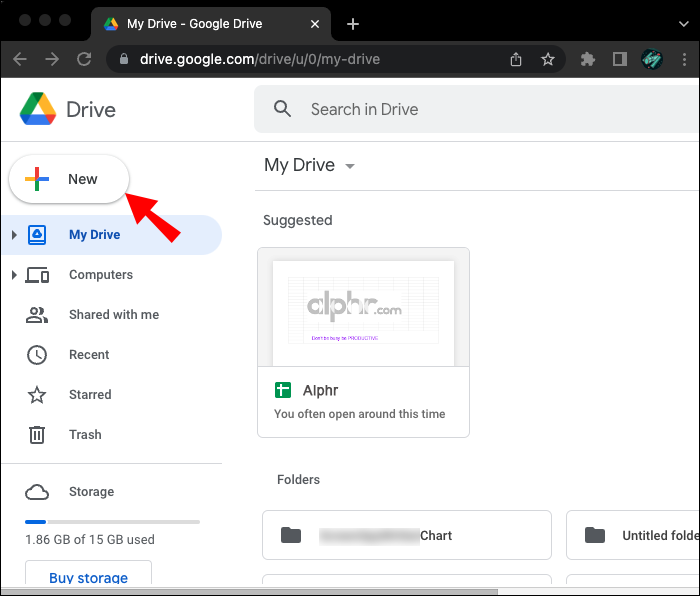
Task: Reload the page
Action: point(84,60)
